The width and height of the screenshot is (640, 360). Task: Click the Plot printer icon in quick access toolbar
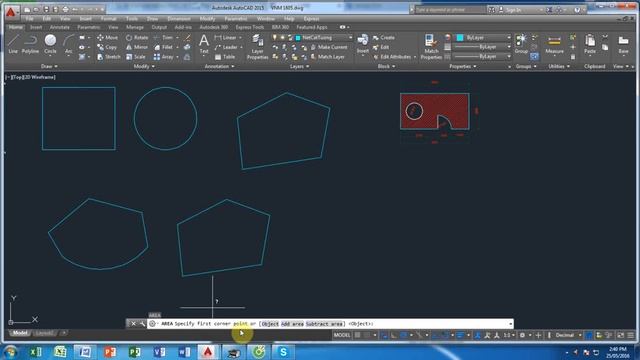[x=65, y=9]
